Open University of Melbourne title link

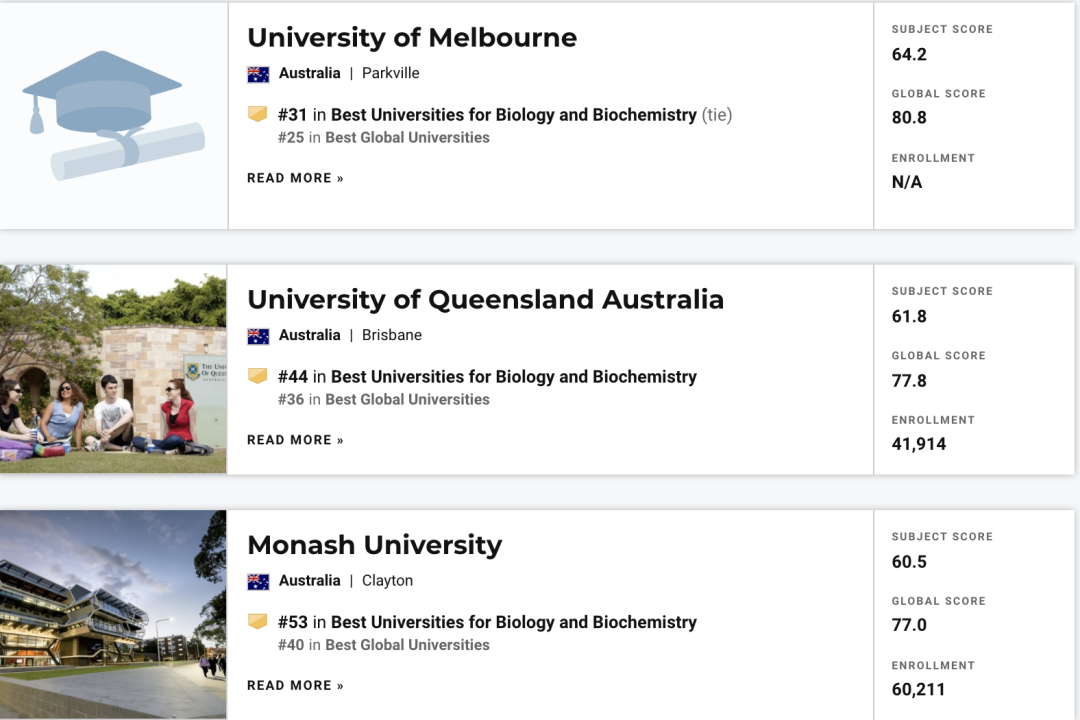[412, 37]
